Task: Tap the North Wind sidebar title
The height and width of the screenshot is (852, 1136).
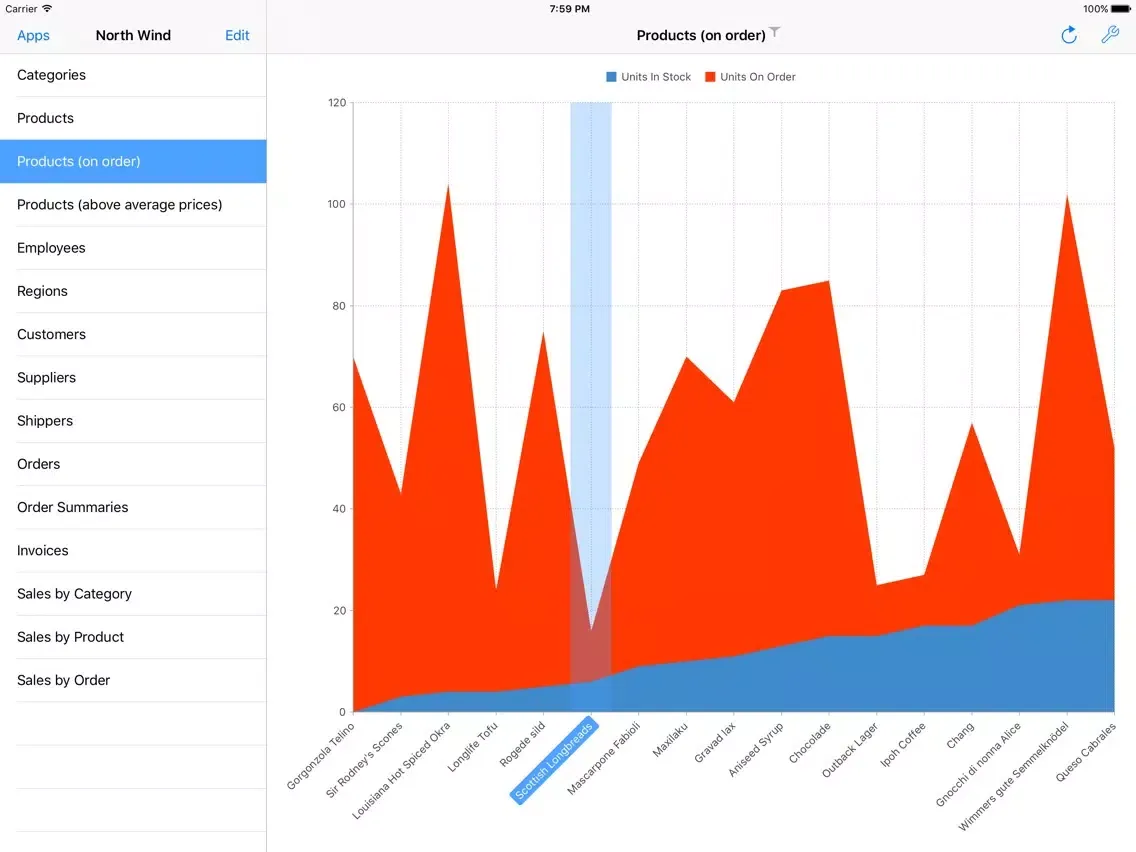Action: pos(133,36)
